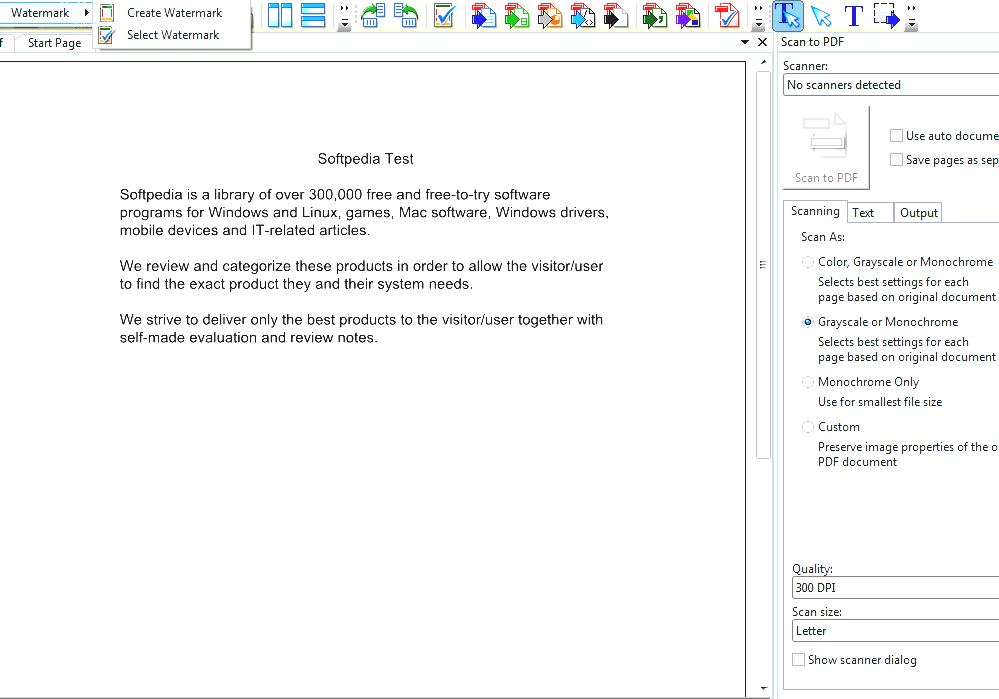
Task: Click the scroll up arrow of document view
Action: point(763,62)
